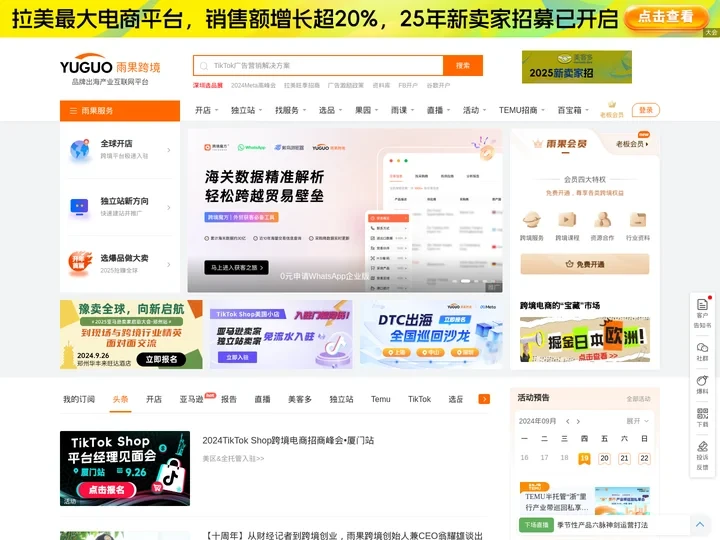Open the 掘金日本欧洲 market banner

[585, 339]
